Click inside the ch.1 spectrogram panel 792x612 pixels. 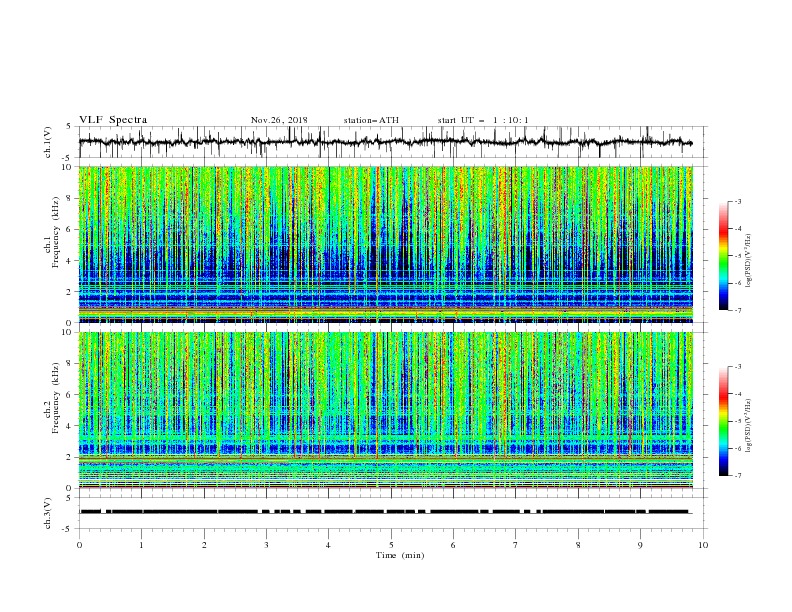coord(385,244)
